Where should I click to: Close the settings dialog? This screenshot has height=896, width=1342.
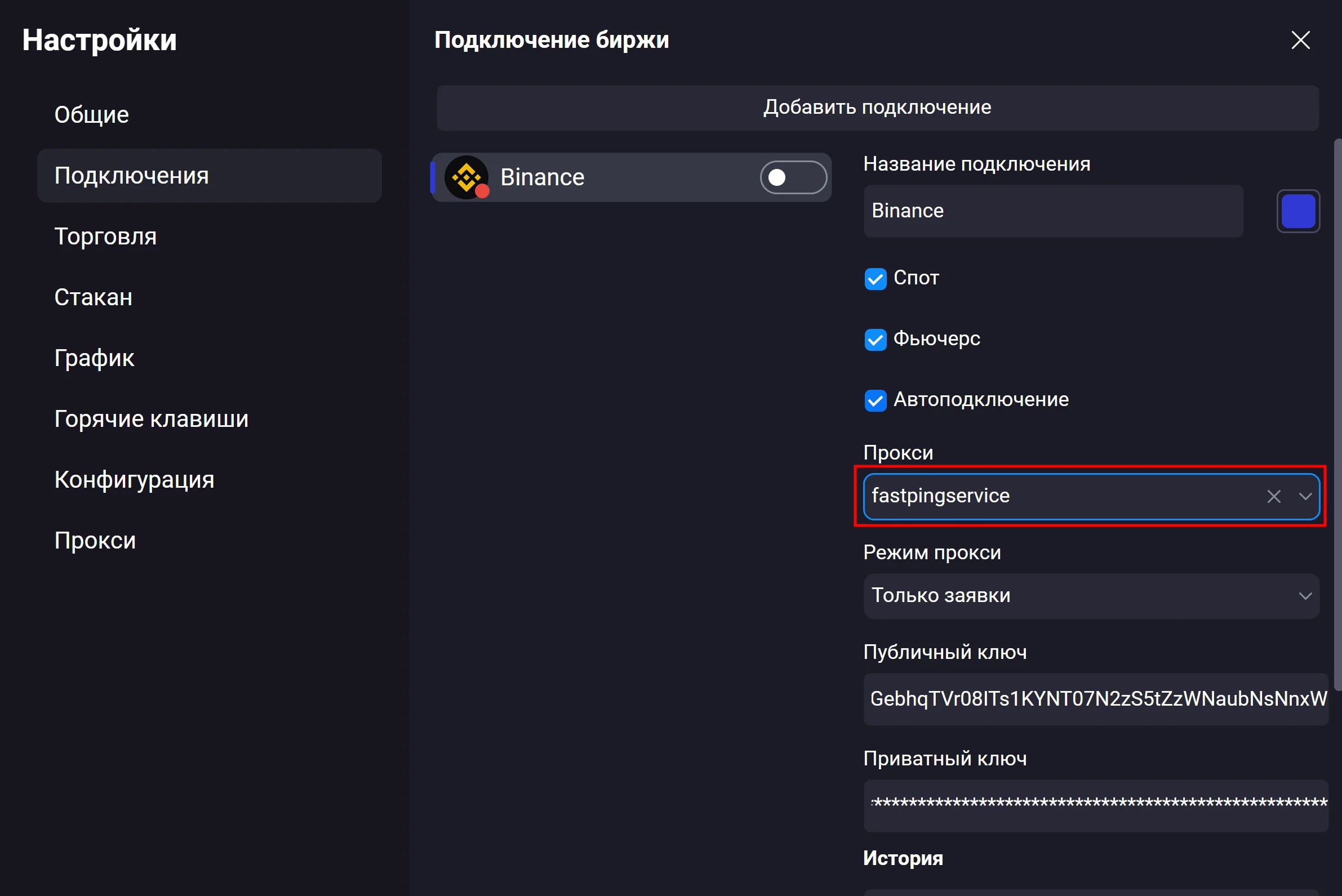tap(1300, 40)
